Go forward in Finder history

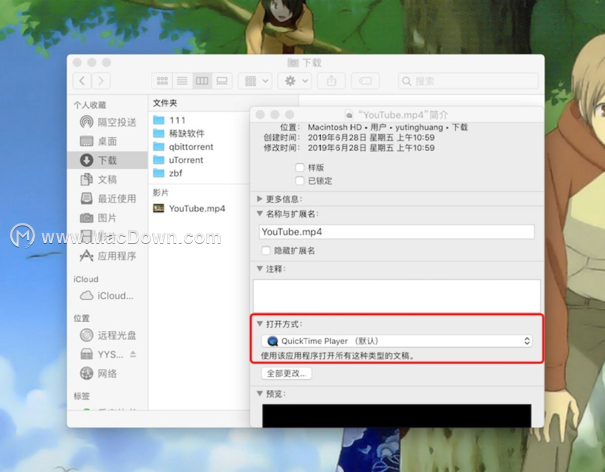(101, 81)
